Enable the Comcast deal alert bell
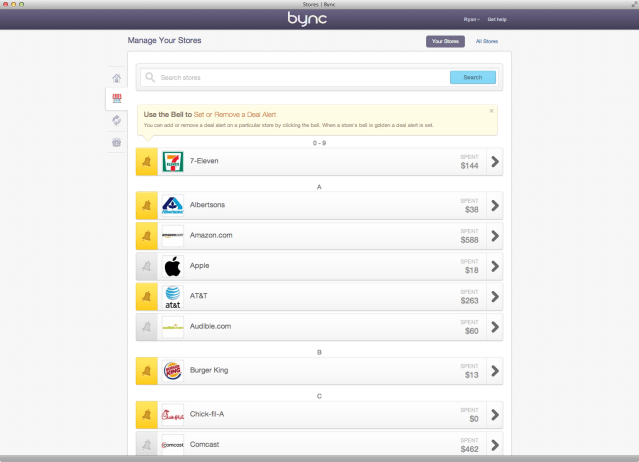Screen dimensions: 639x462 147,445
